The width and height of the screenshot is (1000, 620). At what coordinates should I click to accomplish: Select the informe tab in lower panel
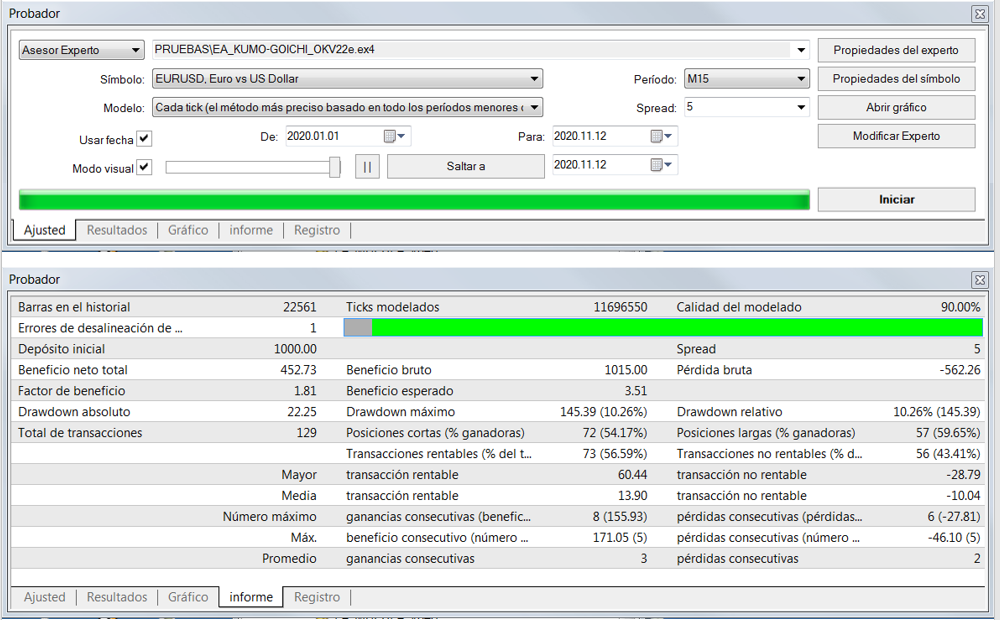(251, 597)
